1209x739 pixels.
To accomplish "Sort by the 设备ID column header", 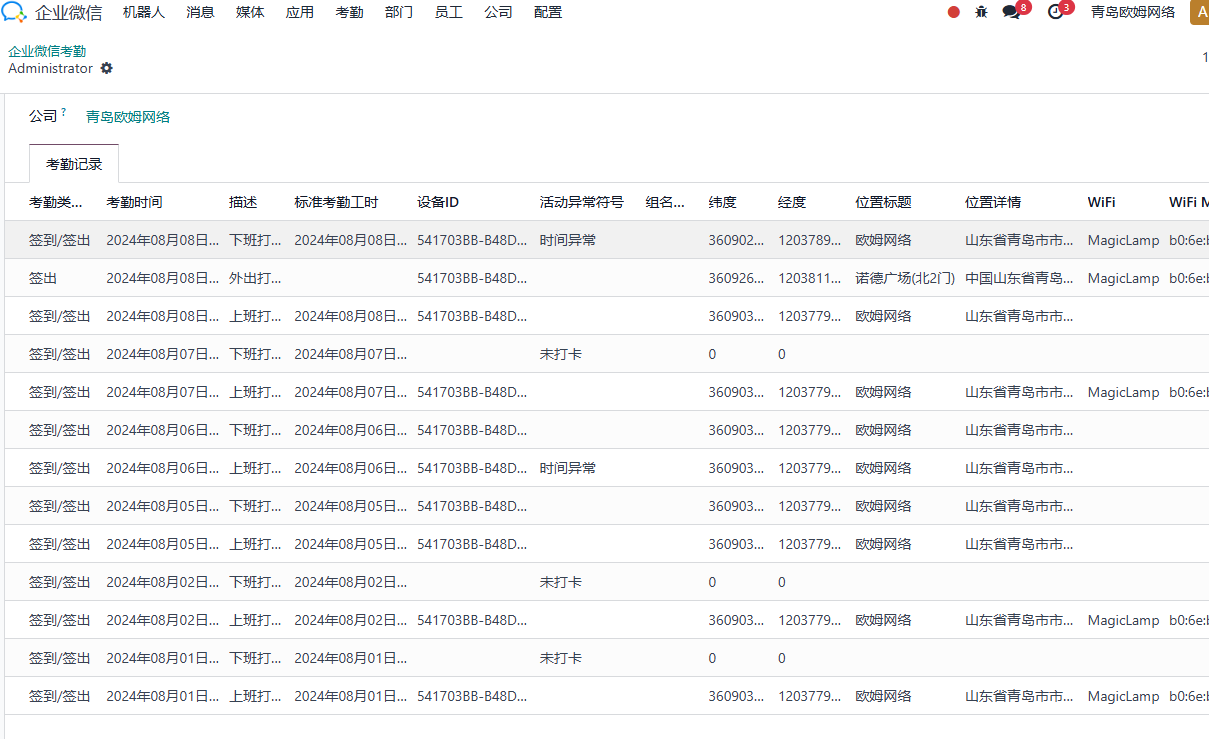I will [x=438, y=202].
